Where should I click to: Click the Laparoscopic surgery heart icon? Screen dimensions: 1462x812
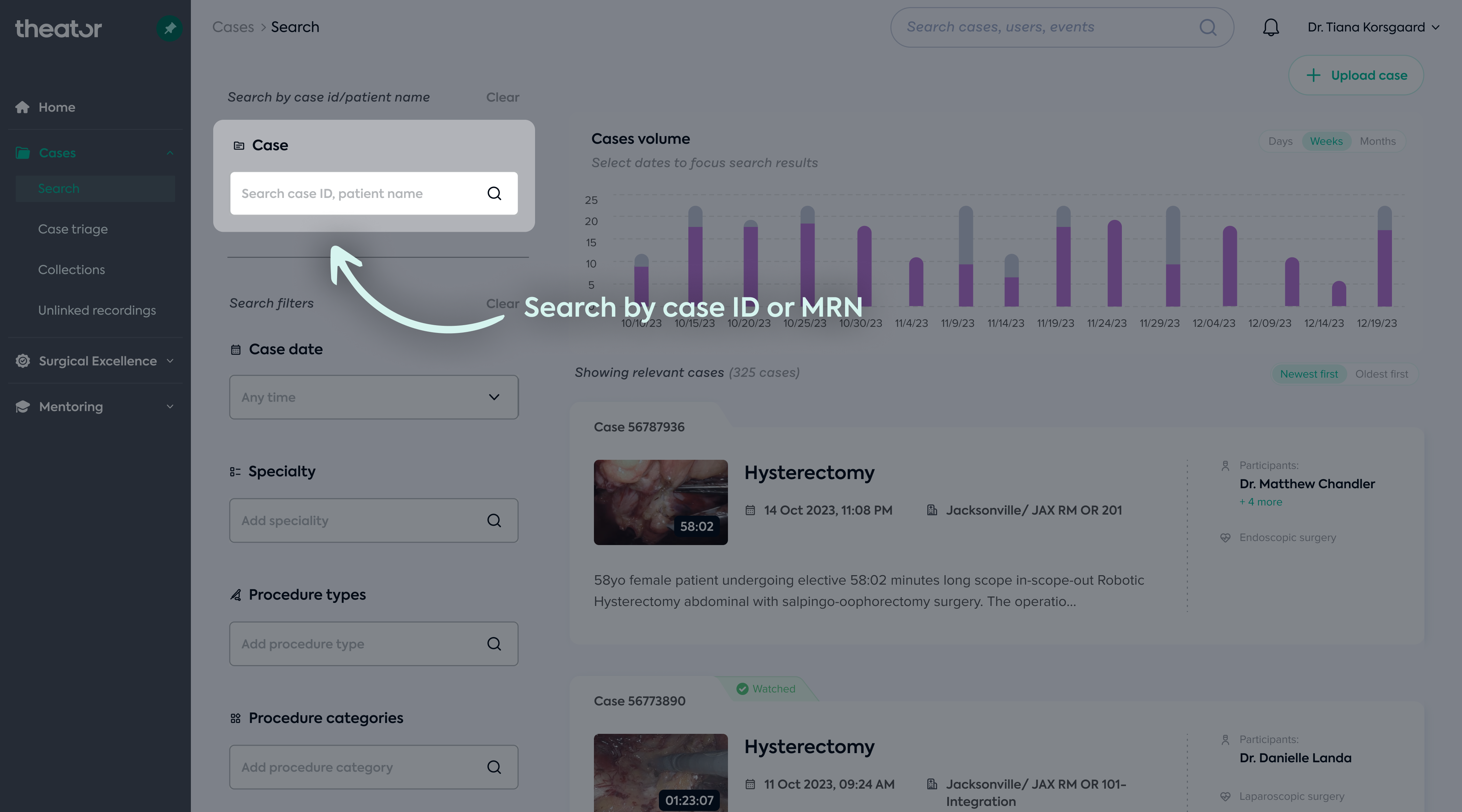pyautogui.click(x=1225, y=797)
